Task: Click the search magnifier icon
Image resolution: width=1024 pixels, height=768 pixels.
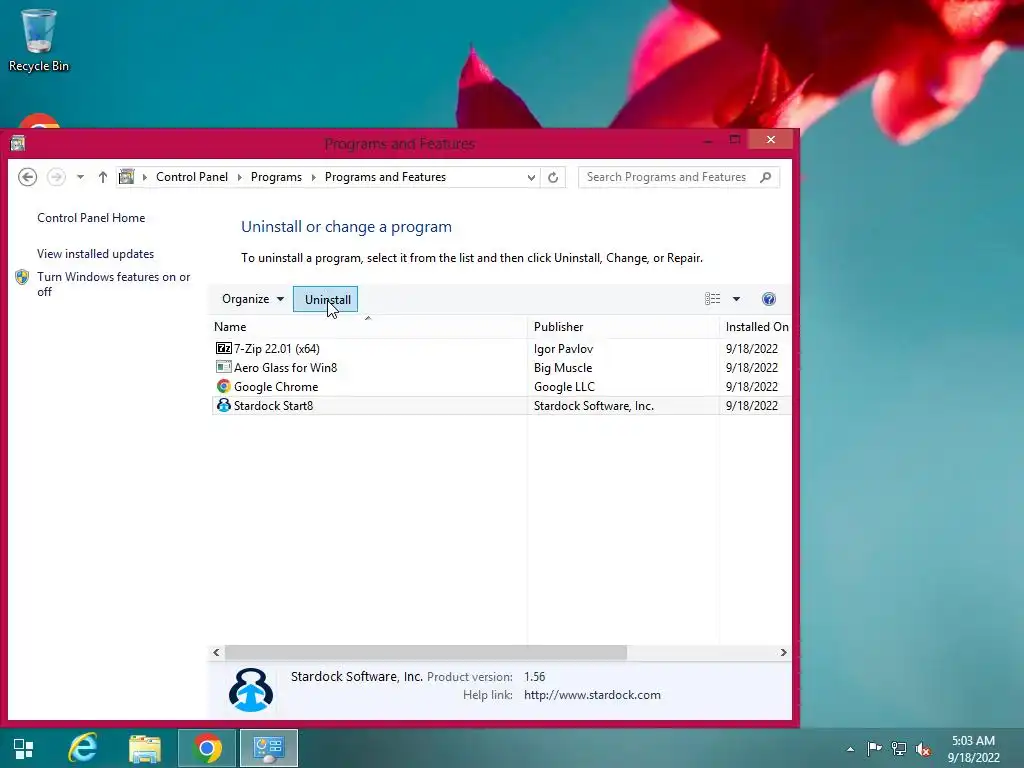Action: click(766, 177)
